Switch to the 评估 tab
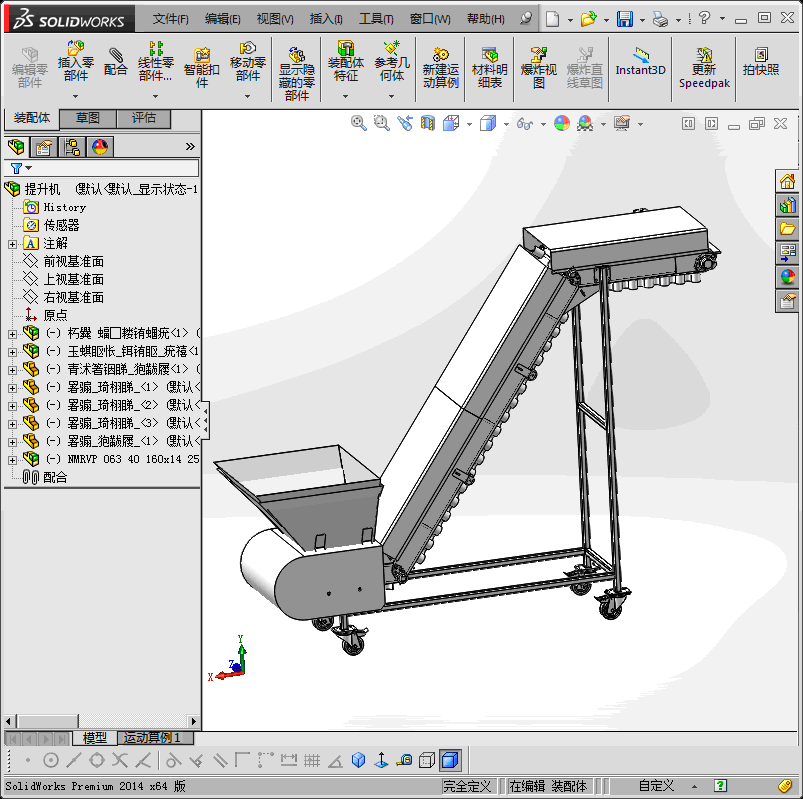Image resolution: width=803 pixels, height=799 pixels. (144, 118)
